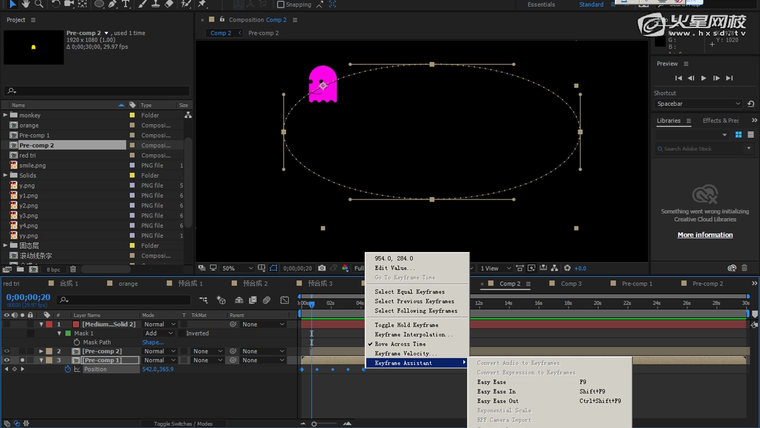
Task: Hide the Pre-comp 2 layer with eye toggle
Action: [8, 351]
